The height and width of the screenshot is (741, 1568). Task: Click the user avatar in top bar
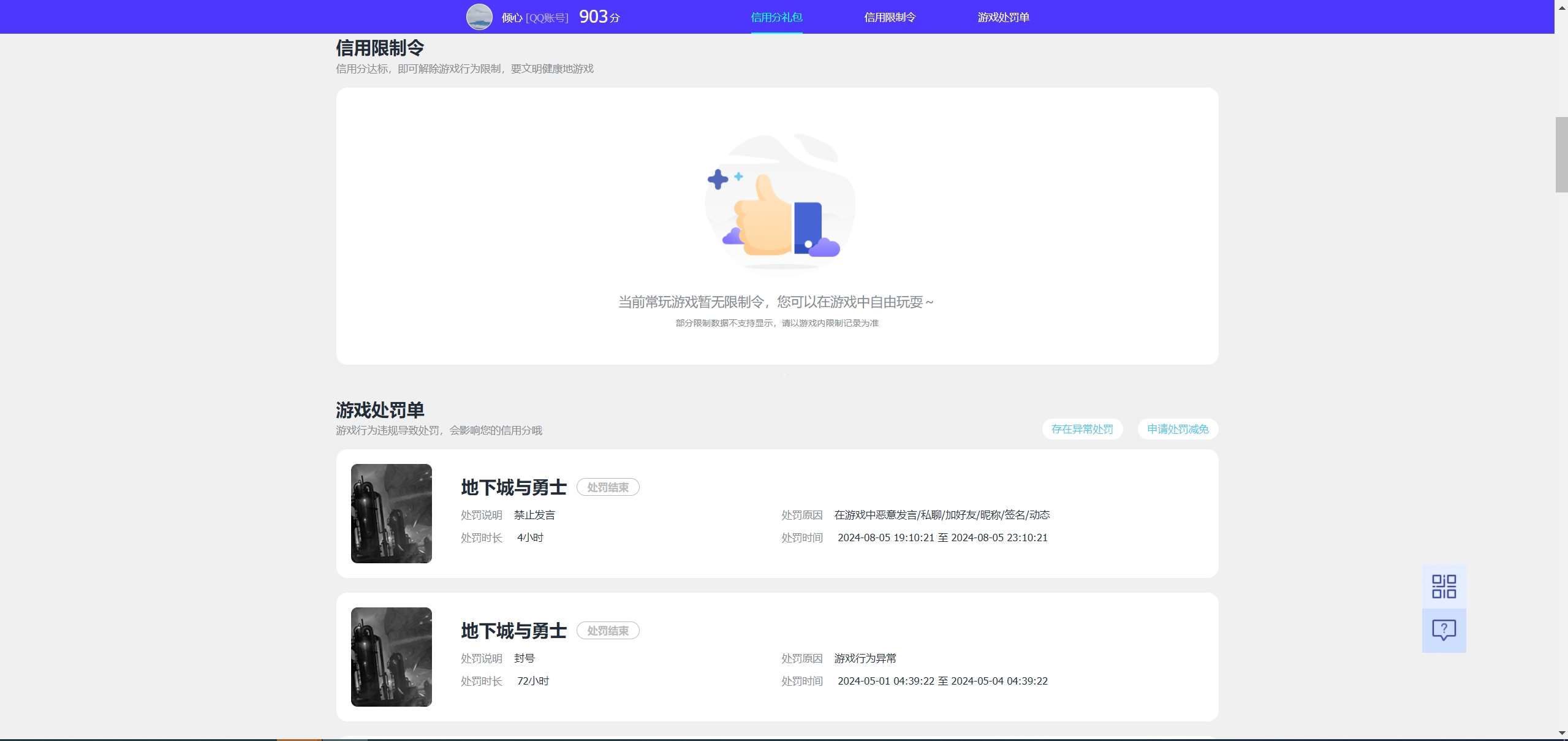(479, 17)
